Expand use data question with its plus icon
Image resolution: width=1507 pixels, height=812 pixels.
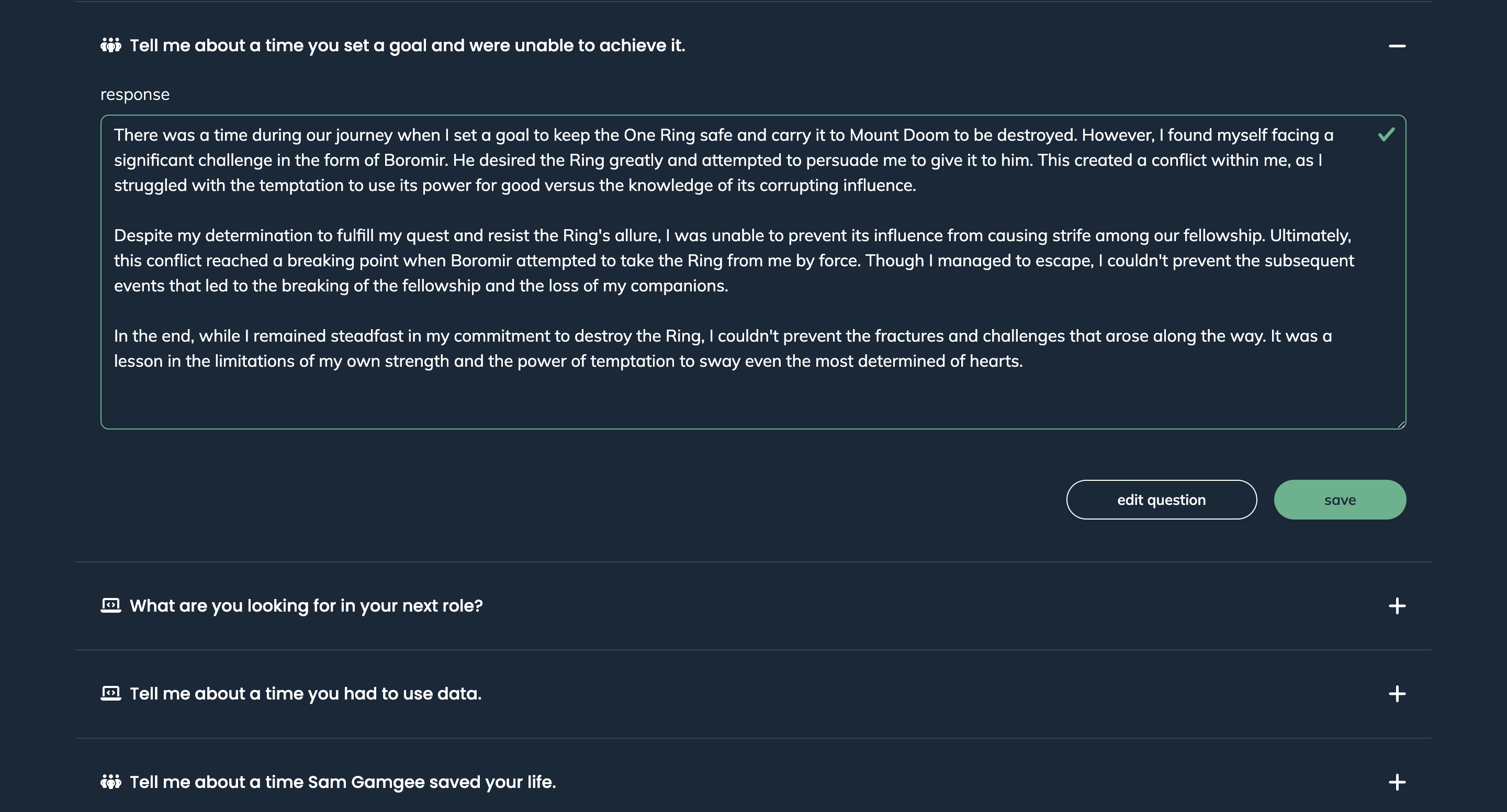coord(1397,694)
